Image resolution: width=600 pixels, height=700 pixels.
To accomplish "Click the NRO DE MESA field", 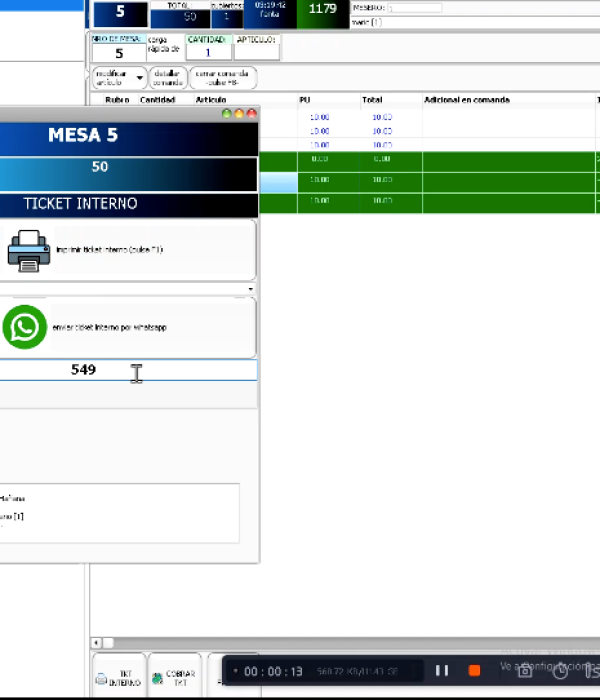I will click(x=119, y=53).
